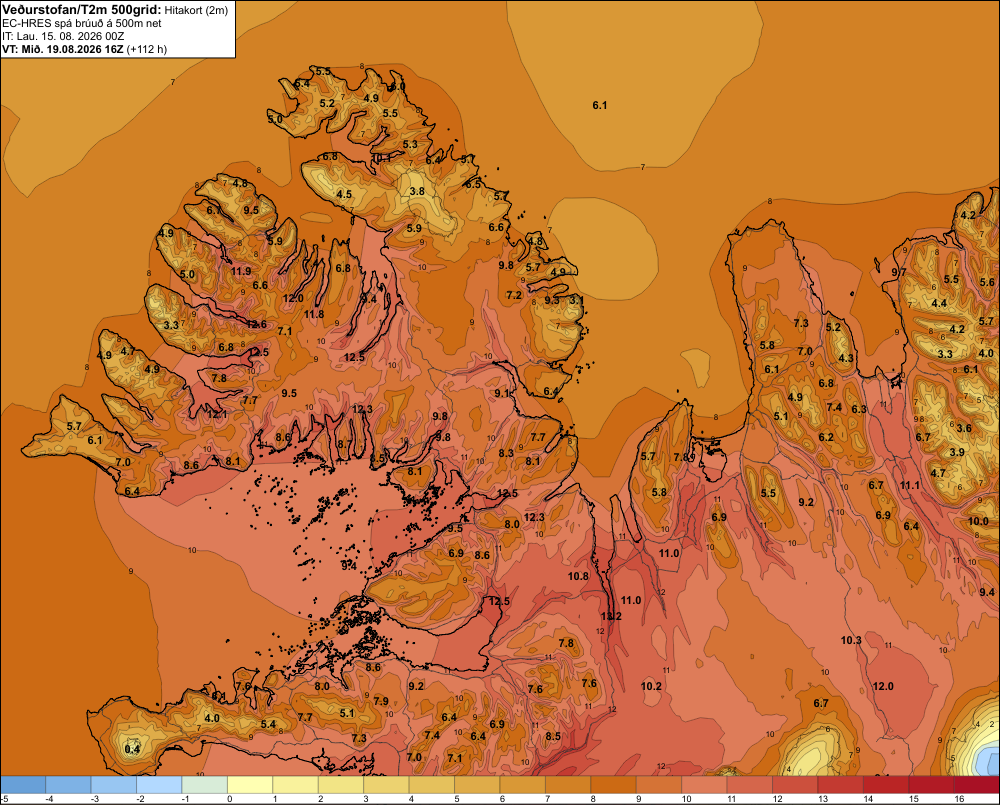Select the 13.2 temperature value on the map
This screenshot has height=805, width=1000.
(x=610, y=616)
